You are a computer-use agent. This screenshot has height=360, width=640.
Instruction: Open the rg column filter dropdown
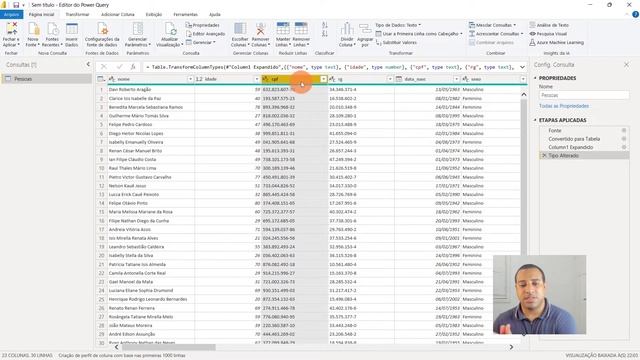click(390, 79)
